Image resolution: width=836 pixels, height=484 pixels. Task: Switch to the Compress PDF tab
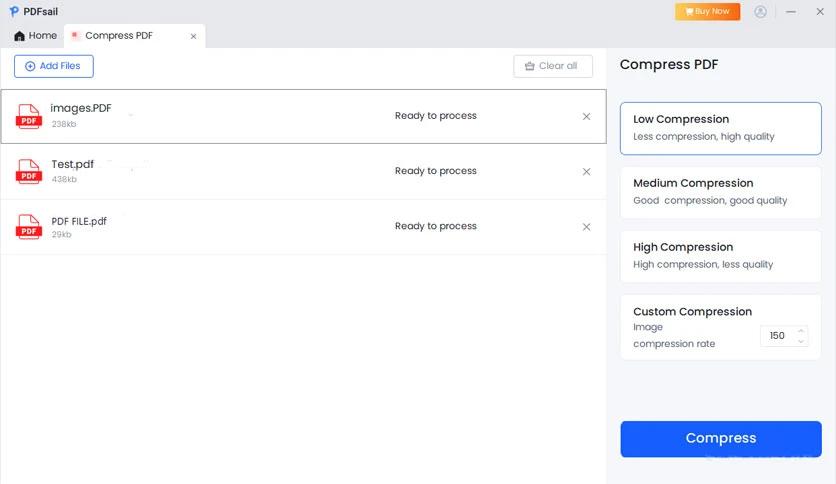(118, 36)
